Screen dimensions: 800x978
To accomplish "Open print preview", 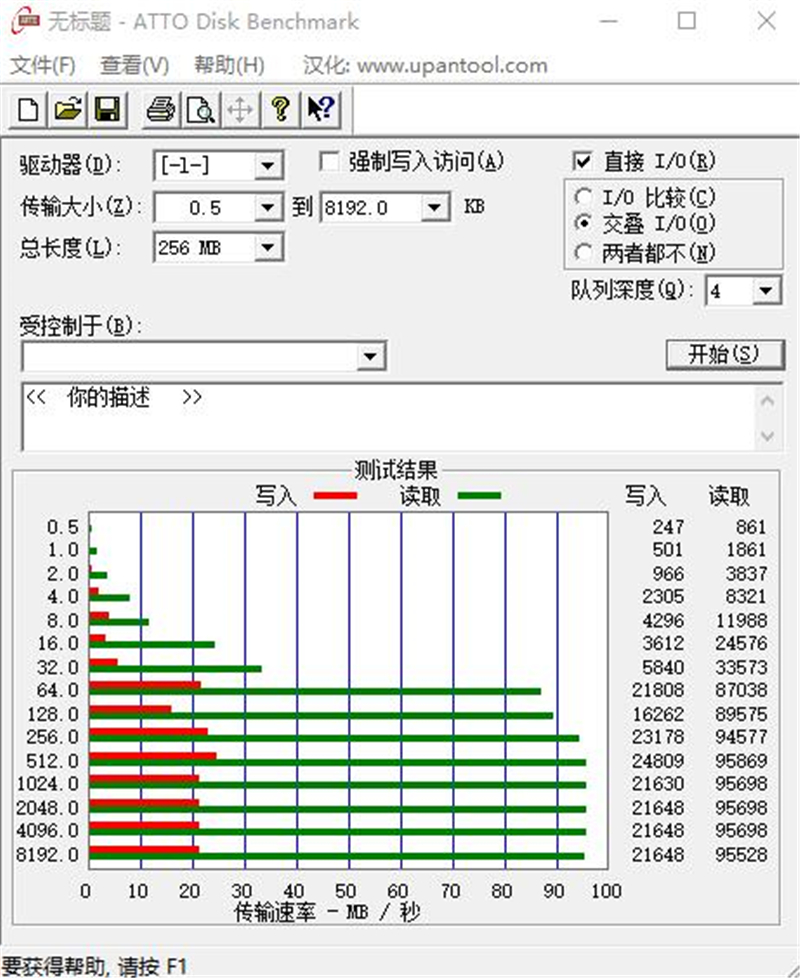I will [200, 110].
